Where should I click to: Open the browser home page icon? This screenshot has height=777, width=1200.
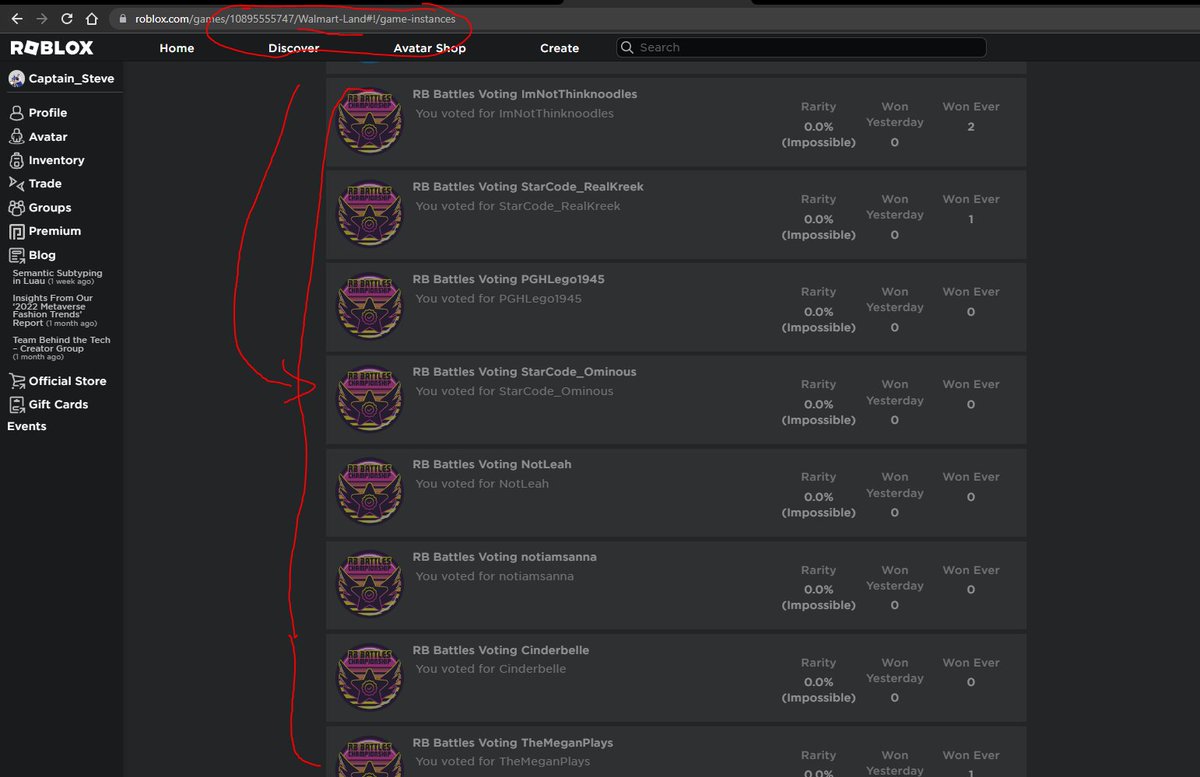[x=92, y=19]
